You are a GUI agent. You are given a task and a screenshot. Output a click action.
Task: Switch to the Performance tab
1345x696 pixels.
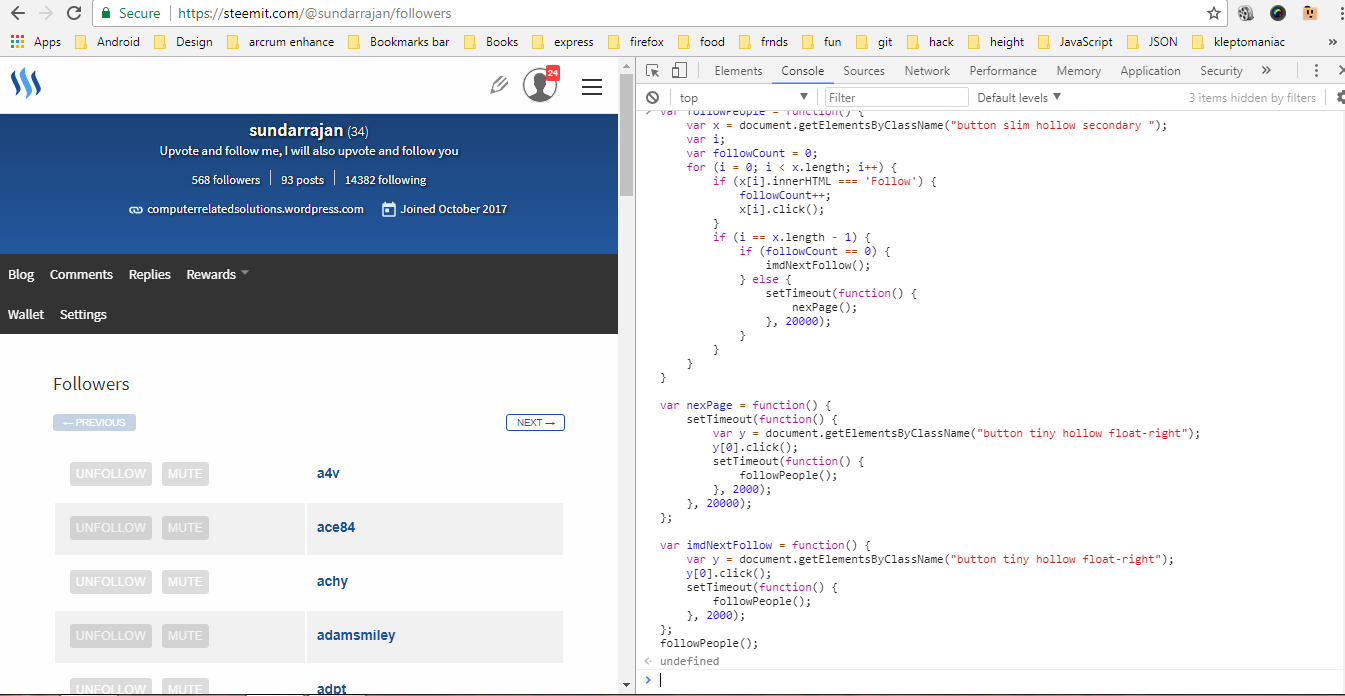click(x=1003, y=71)
